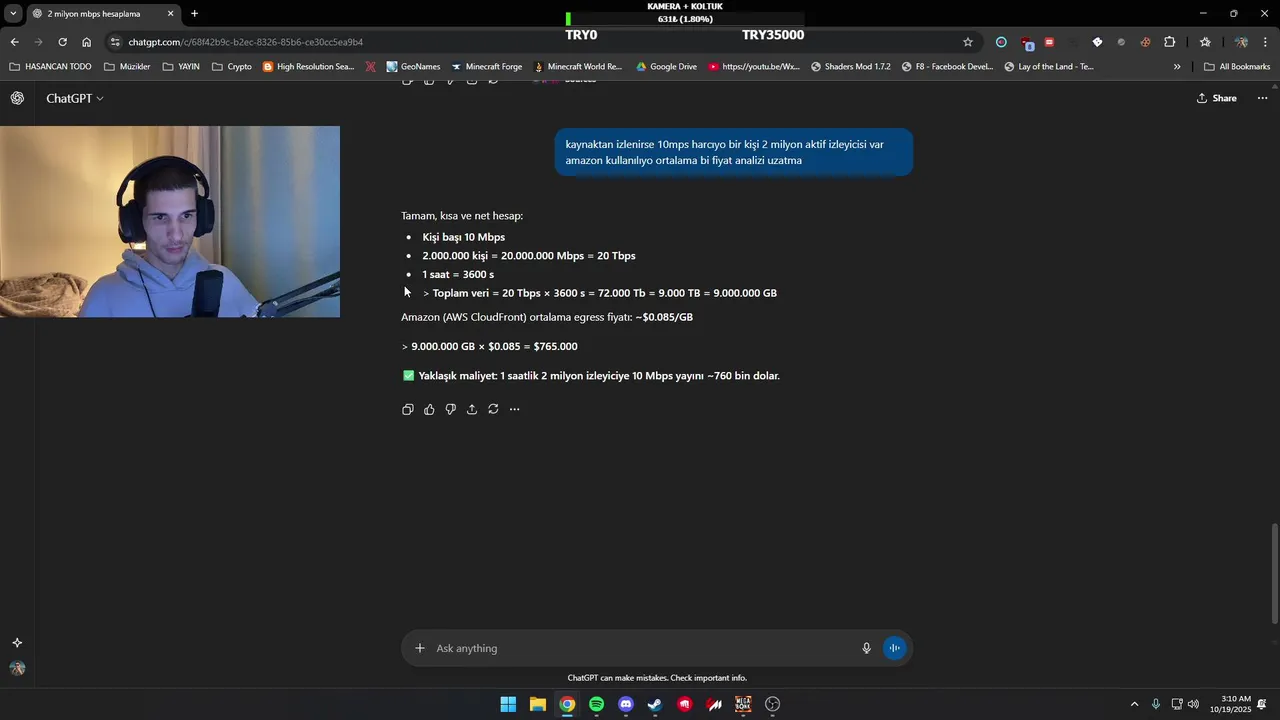Screen dimensions: 1280x720
Task: Open the Minecraft Forge bookmark
Action: tap(486, 67)
